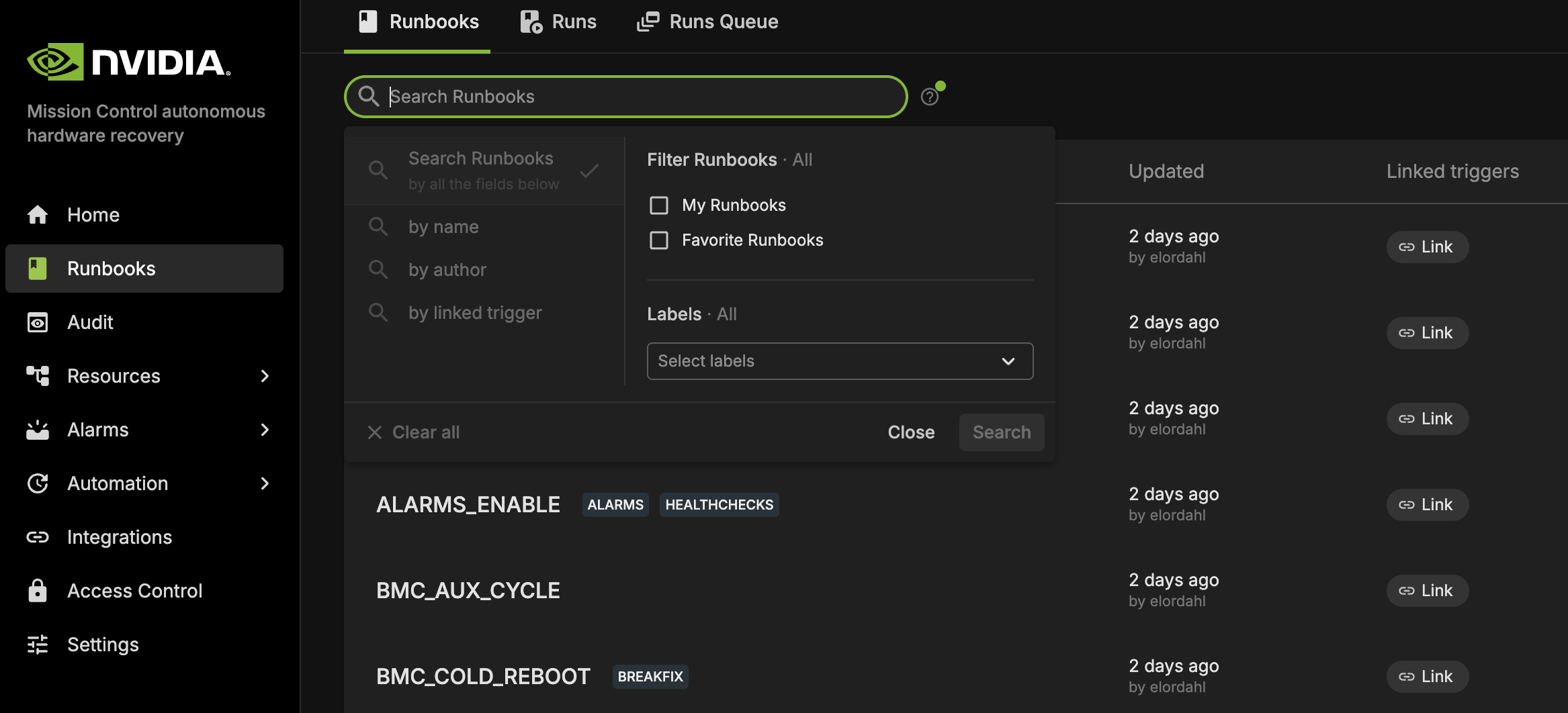Image resolution: width=1568 pixels, height=713 pixels.
Task: Click the NVIDIA logo
Action: coord(128,62)
